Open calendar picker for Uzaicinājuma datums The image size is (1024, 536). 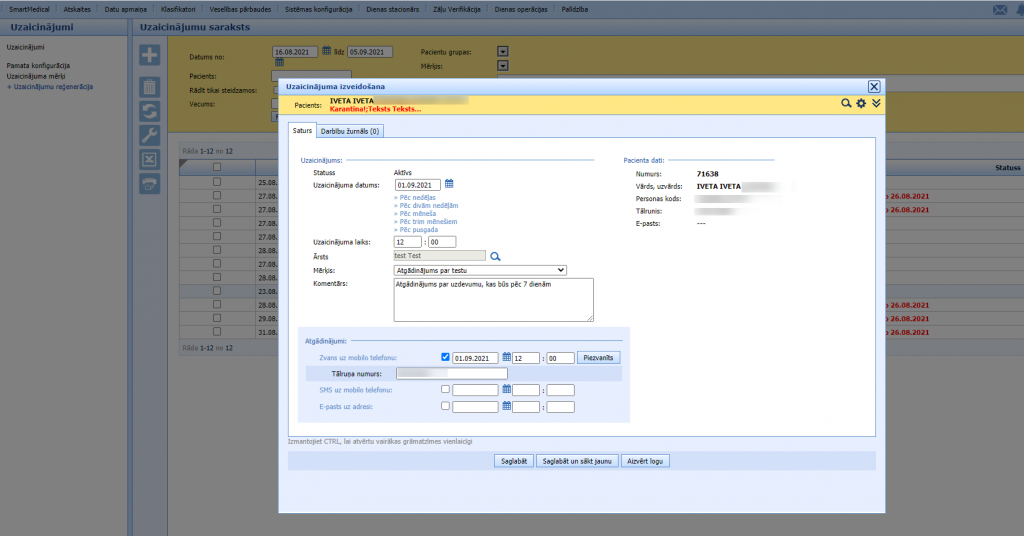coord(449,184)
